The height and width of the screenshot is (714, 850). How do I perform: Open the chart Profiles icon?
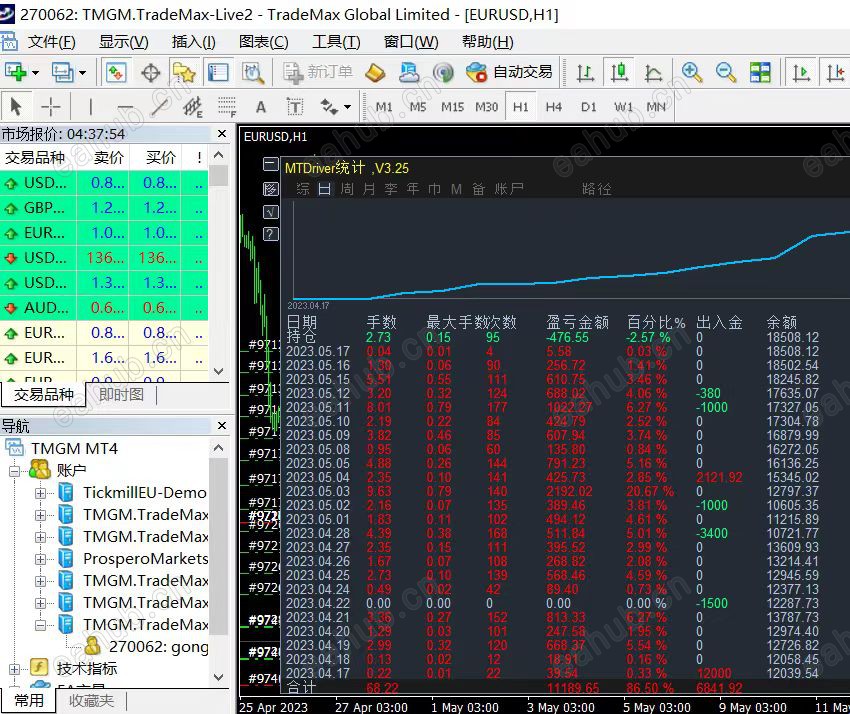coord(62,72)
